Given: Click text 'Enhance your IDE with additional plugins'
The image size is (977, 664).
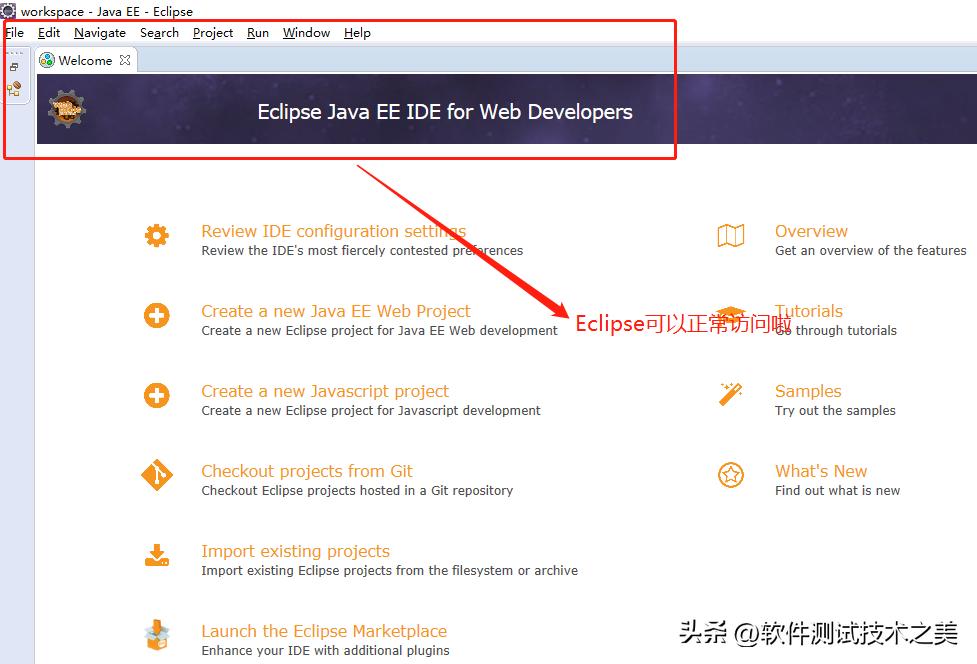Looking at the screenshot, I should point(325,650).
